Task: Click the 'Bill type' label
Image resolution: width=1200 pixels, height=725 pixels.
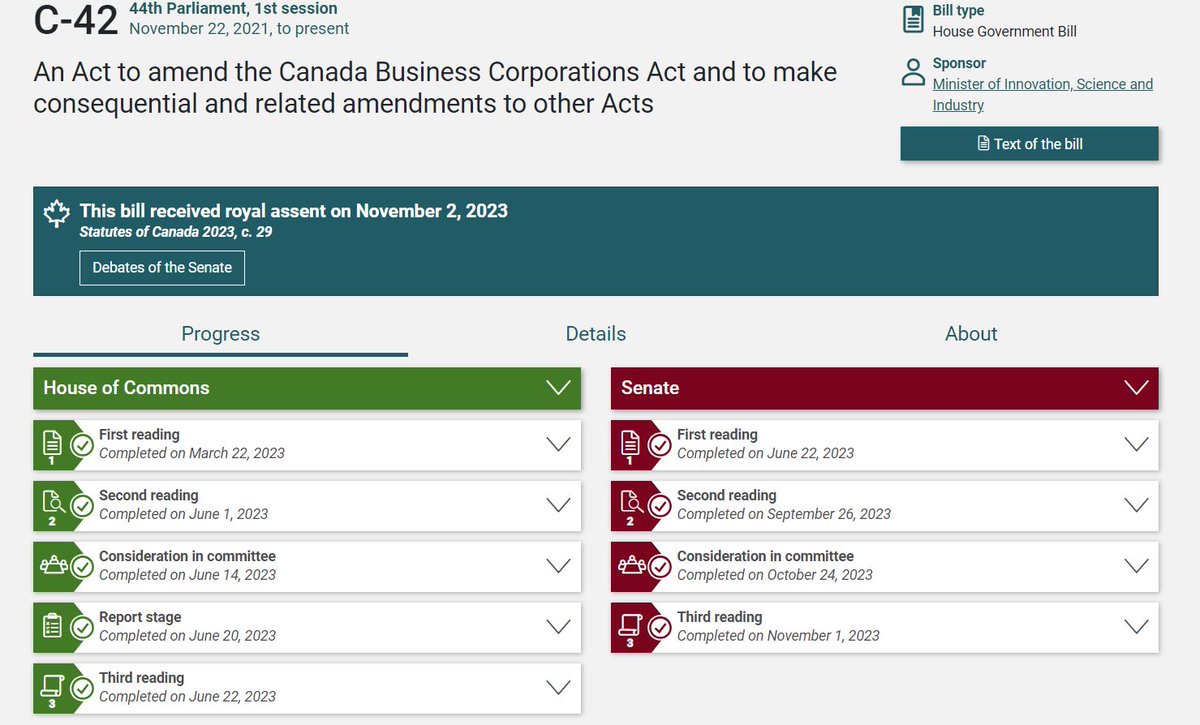Action: click(958, 11)
